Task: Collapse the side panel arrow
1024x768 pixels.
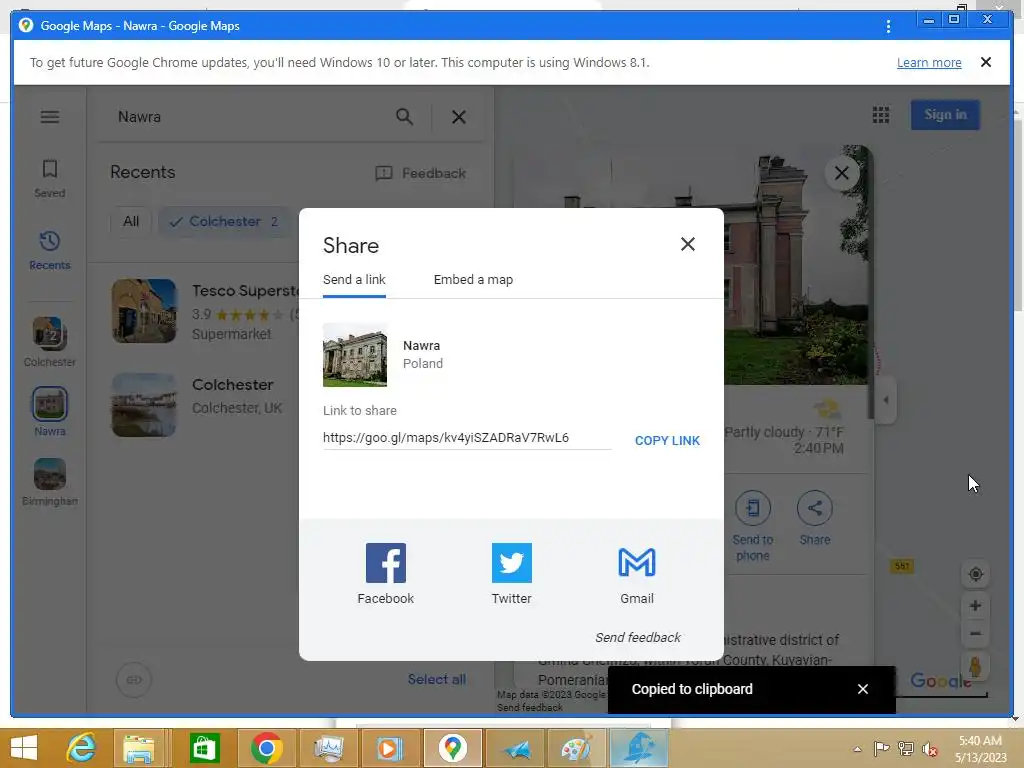Action: click(886, 400)
